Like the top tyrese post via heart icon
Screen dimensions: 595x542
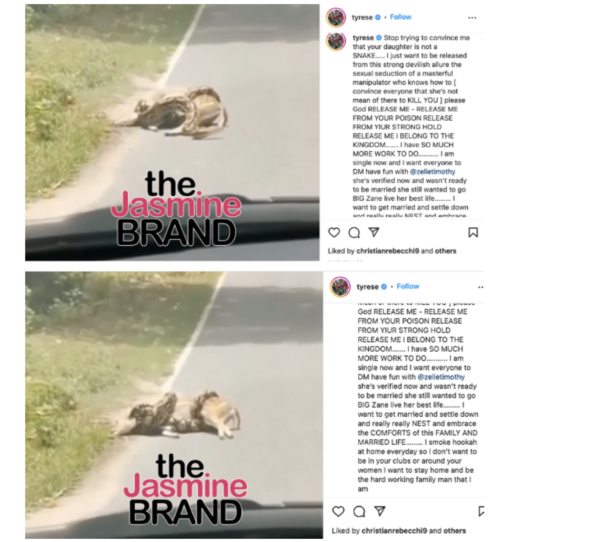click(x=334, y=232)
